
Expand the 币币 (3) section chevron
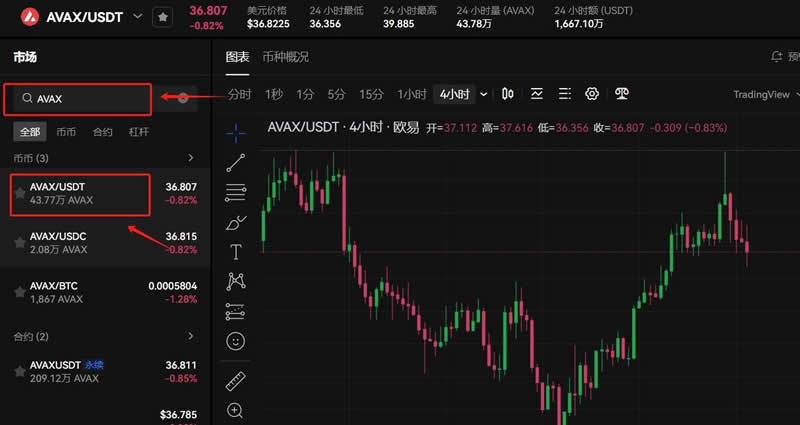point(190,158)
